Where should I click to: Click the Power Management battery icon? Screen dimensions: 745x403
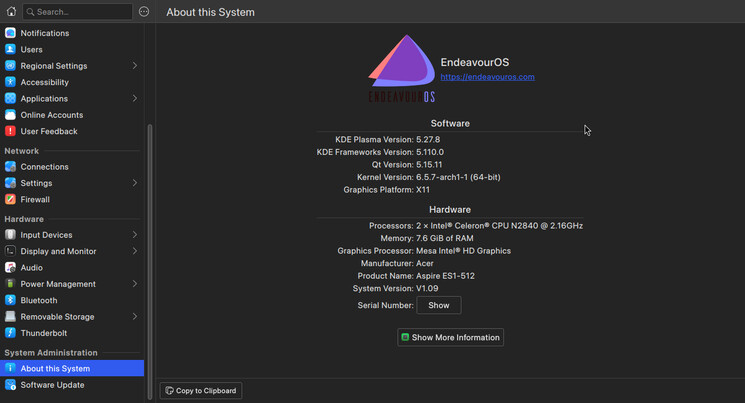click(x=10, y=284)
